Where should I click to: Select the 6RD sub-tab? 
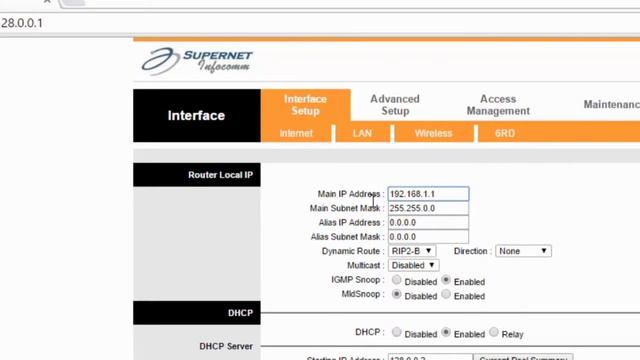pyautogui.click(x=505, y=133)
